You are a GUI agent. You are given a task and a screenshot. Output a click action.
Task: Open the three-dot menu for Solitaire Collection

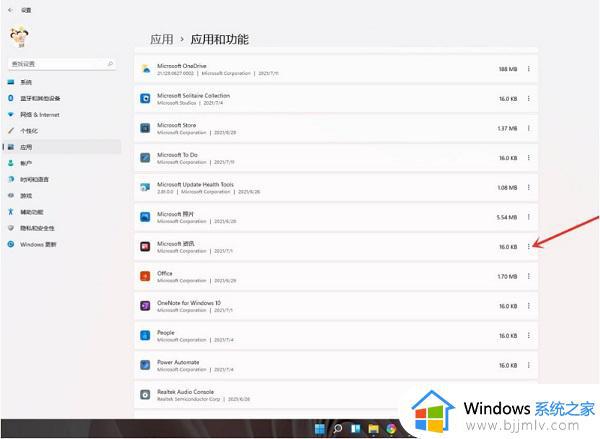529,99
